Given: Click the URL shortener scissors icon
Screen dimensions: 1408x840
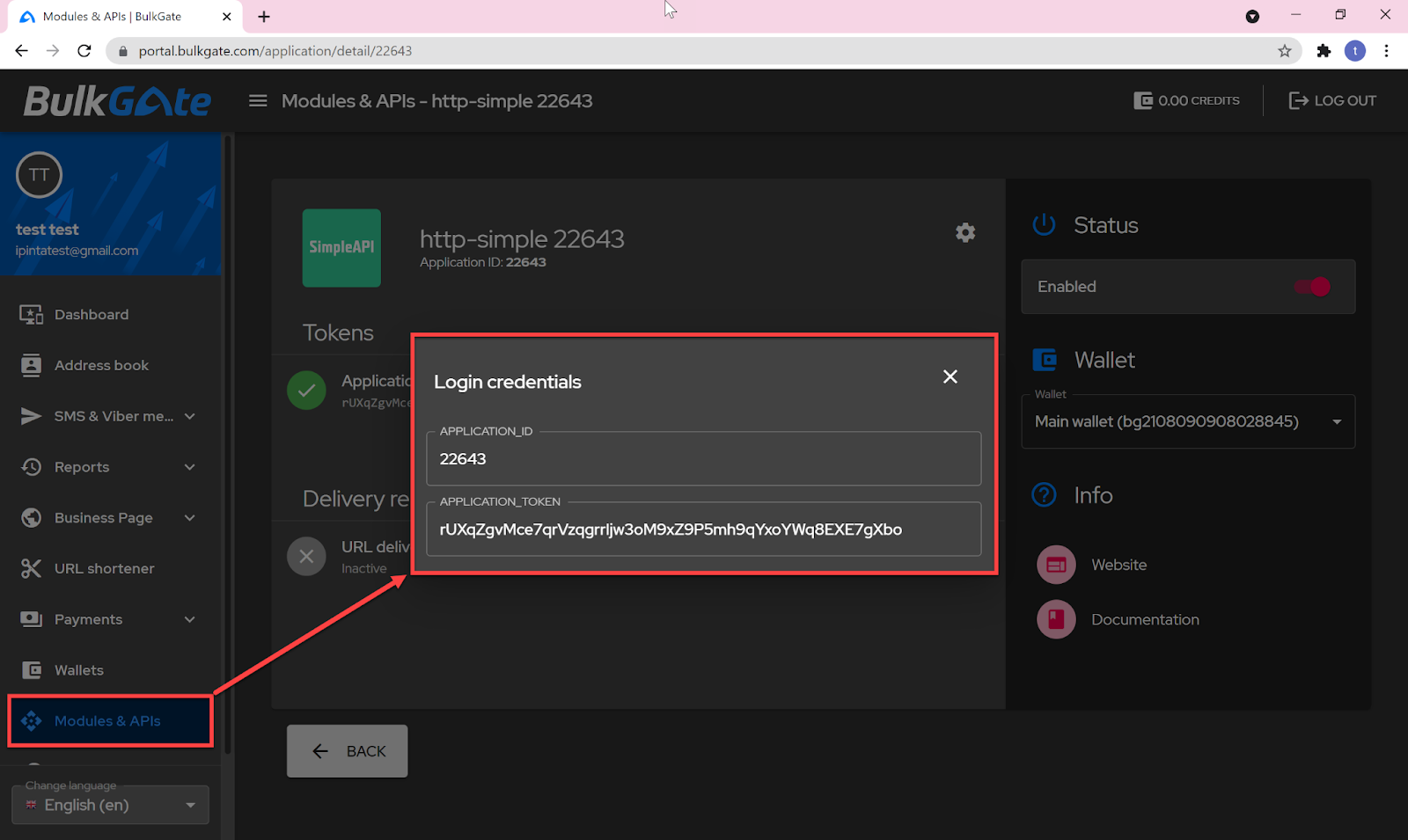Looking at the screenshot, I should (x=31, y=568).
